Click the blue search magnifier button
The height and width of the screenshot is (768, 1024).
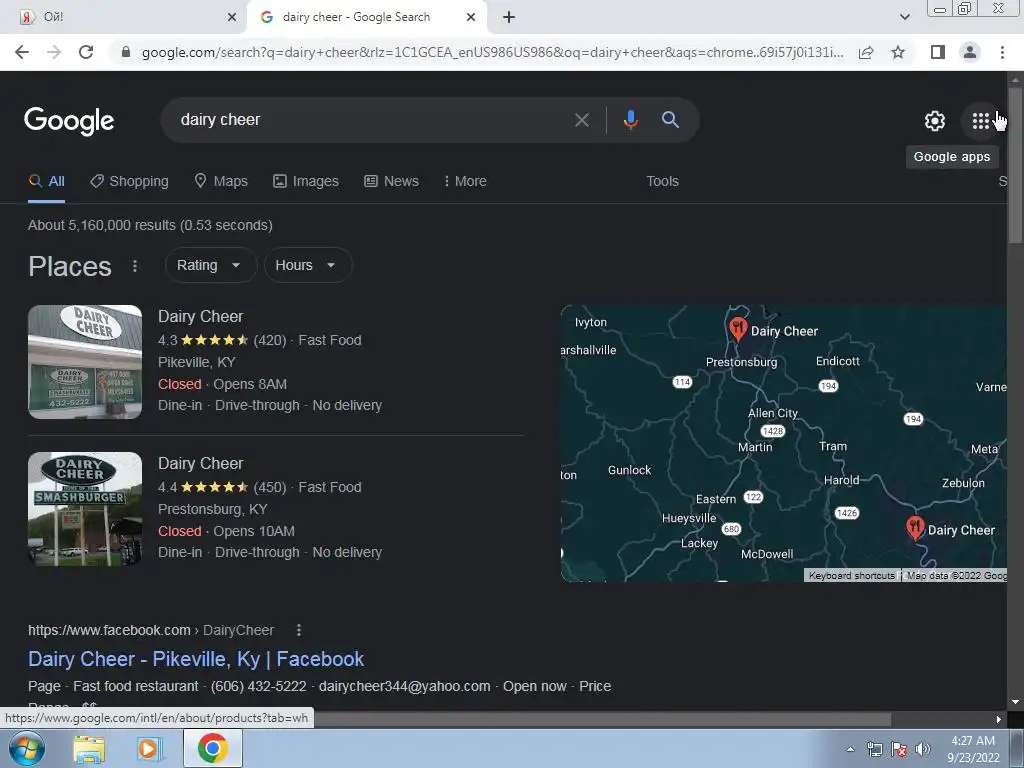pos(670,120)
